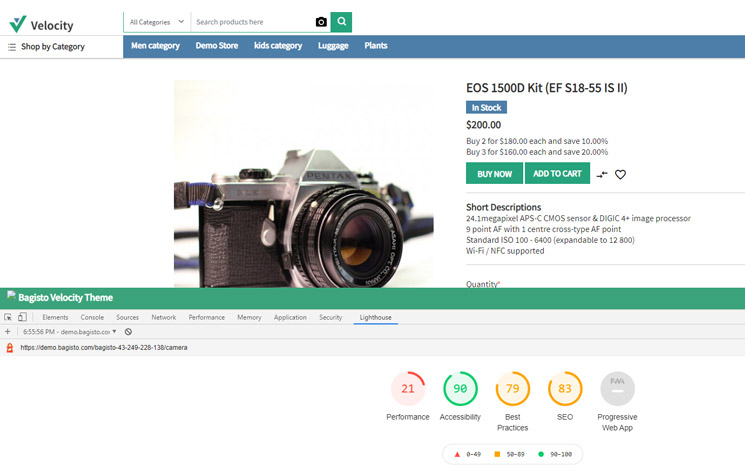
Task: Click the Quantity label
Action: [482, 284]
